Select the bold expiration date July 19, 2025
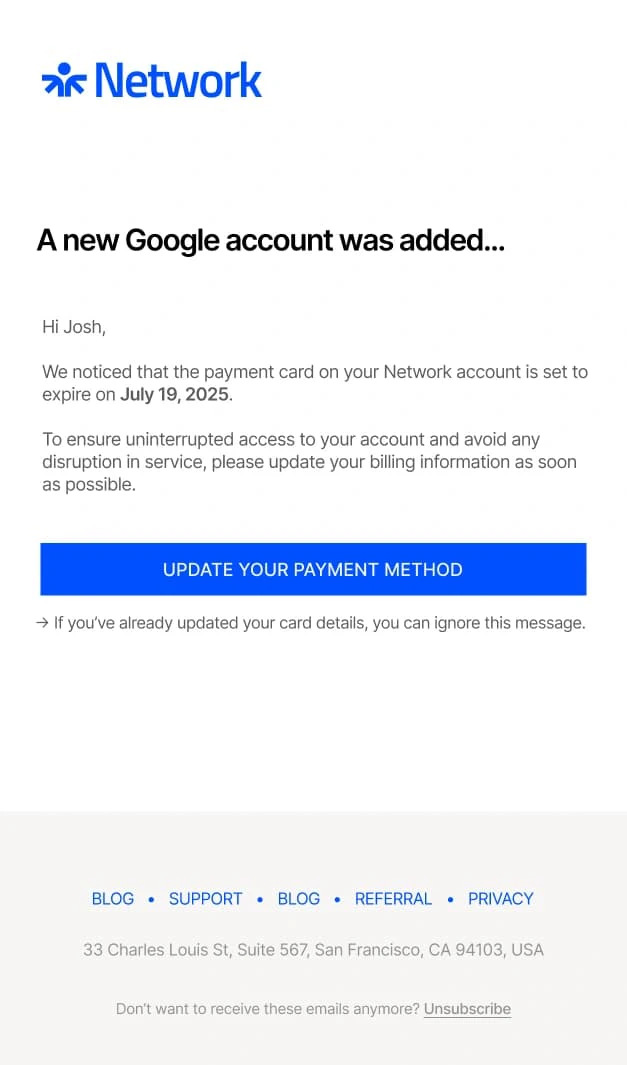627x1065 pixels. (173, 394)
